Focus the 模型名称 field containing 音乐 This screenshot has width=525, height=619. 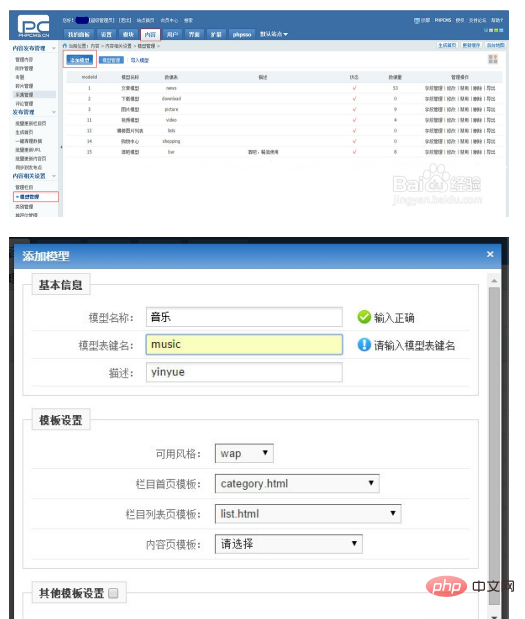(244, 317)
